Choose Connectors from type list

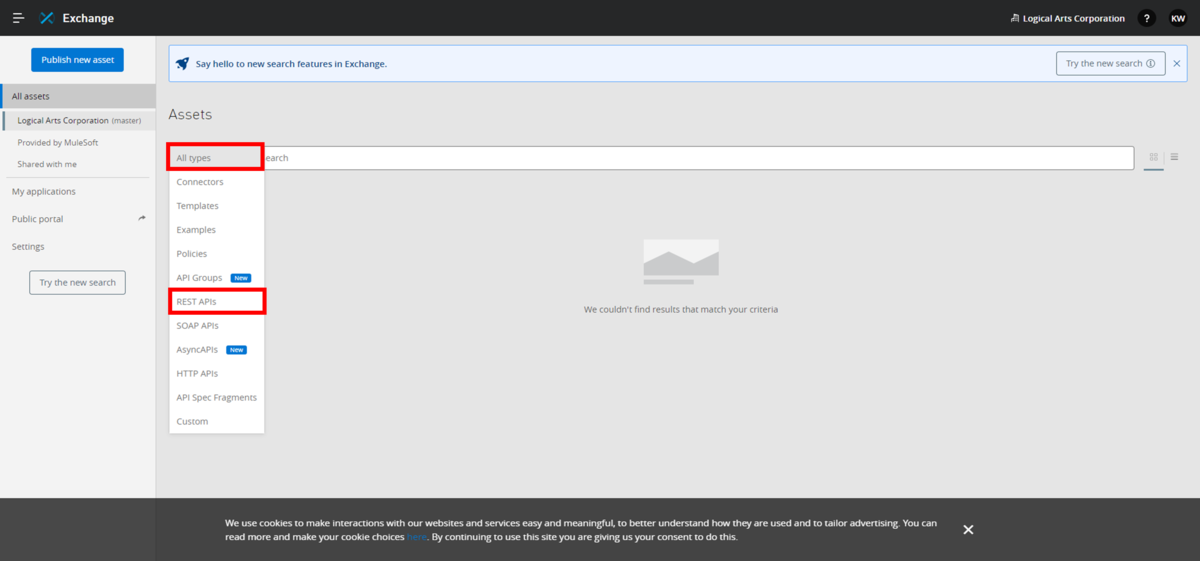pos(216,182)
